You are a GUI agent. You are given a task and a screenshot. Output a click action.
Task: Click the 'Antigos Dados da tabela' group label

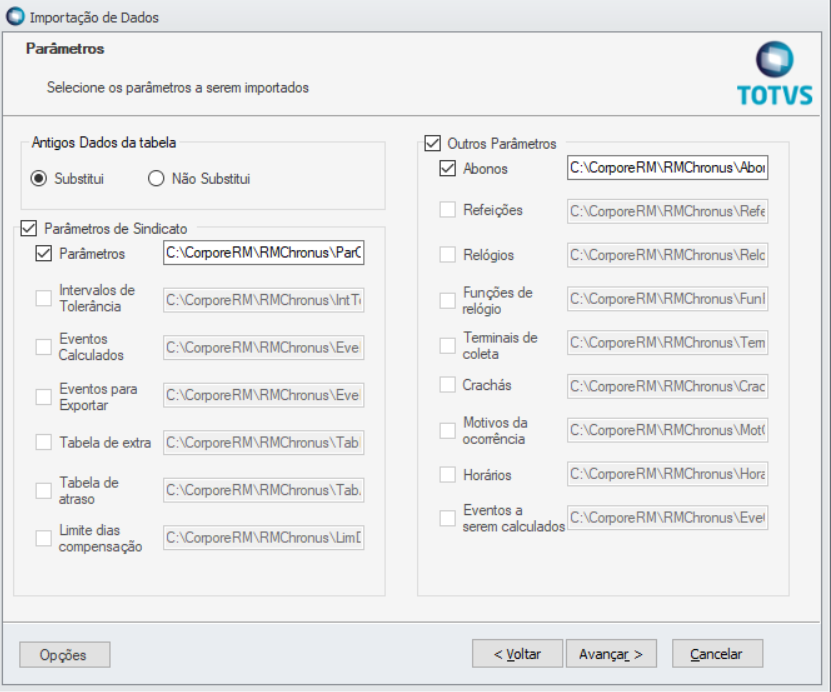point(104,143)
